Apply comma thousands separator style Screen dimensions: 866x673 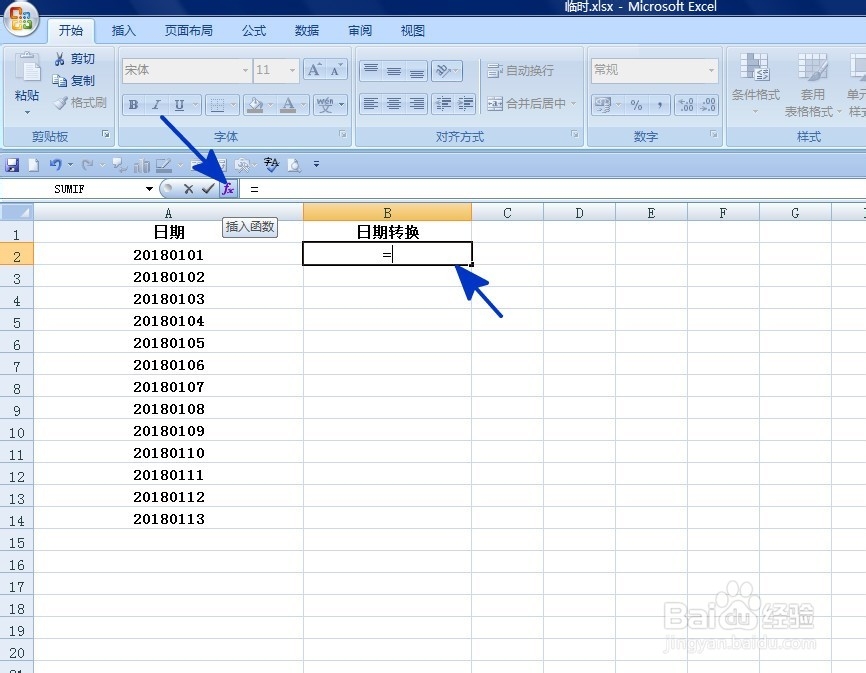point(659,104)
